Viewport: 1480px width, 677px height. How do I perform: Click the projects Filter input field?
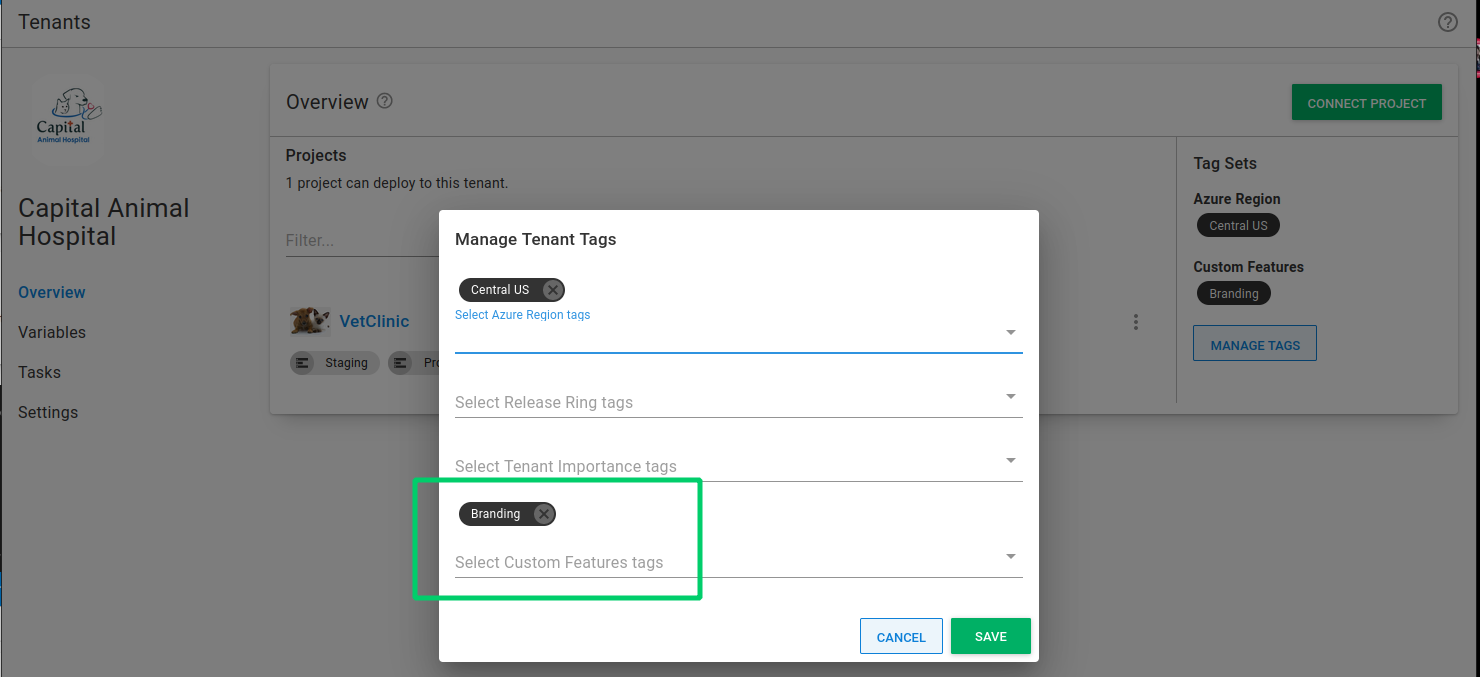click(360, 241)
